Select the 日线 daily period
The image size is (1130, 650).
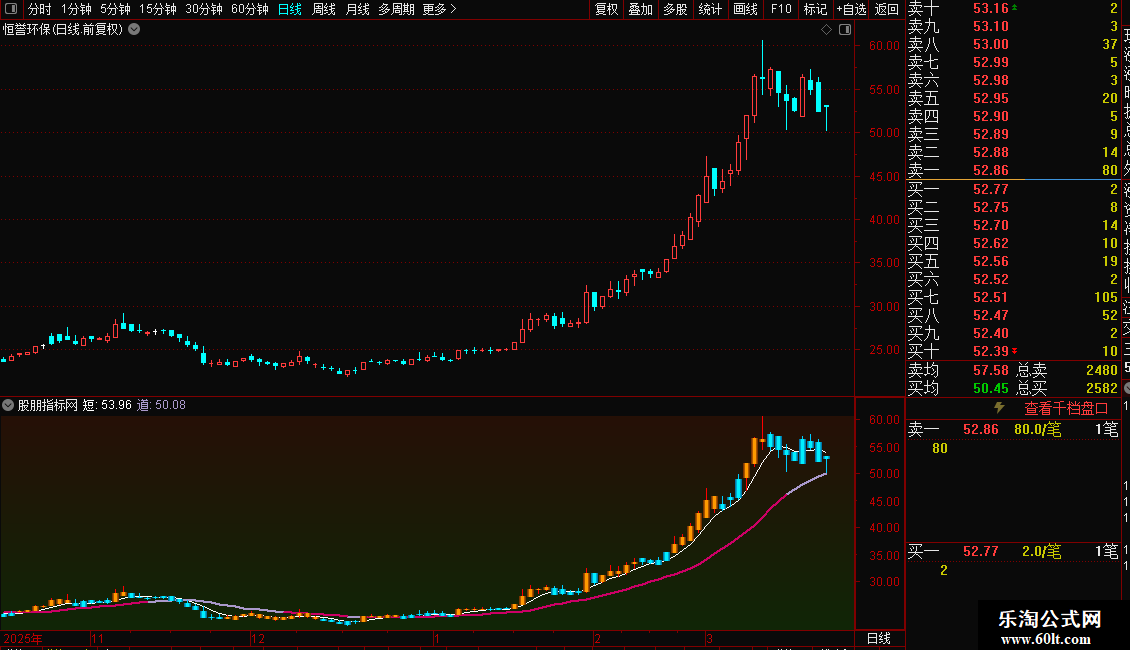click(290, 9)
